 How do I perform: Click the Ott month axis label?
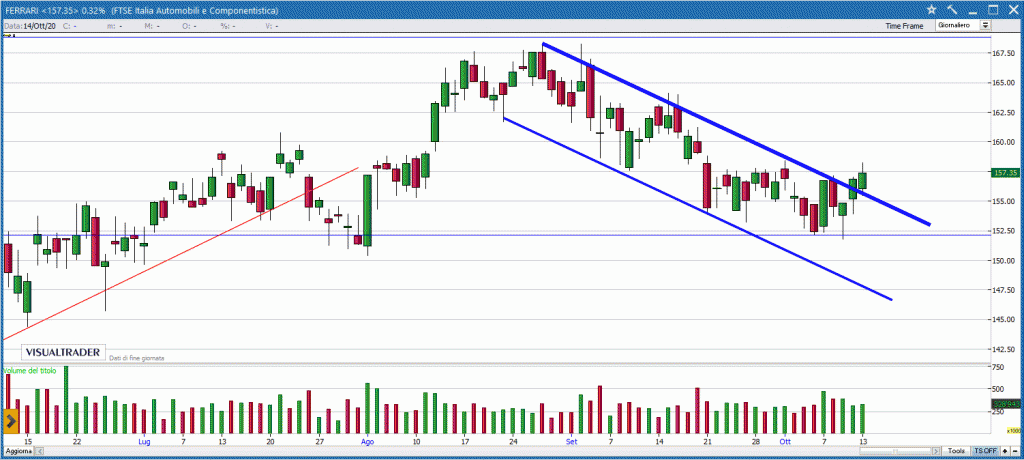click(785, 442)
